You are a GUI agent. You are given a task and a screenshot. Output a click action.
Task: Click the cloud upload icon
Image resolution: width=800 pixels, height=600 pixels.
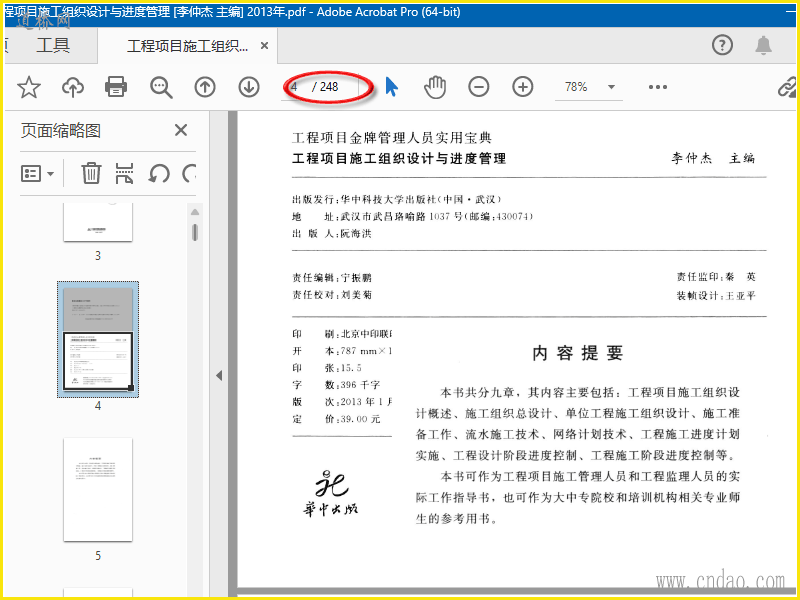pos(73,87)
